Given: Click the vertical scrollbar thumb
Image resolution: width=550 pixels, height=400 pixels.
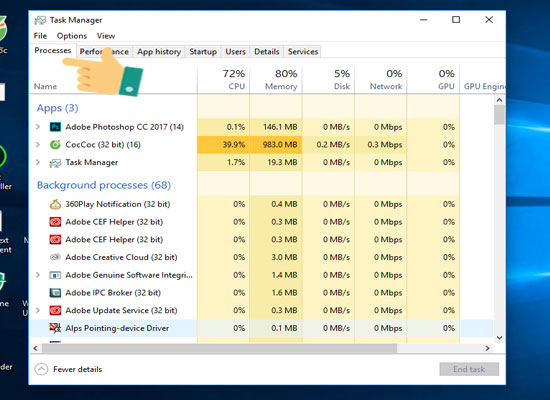Looking at the screenshot, I should click(x=499, y=115).
